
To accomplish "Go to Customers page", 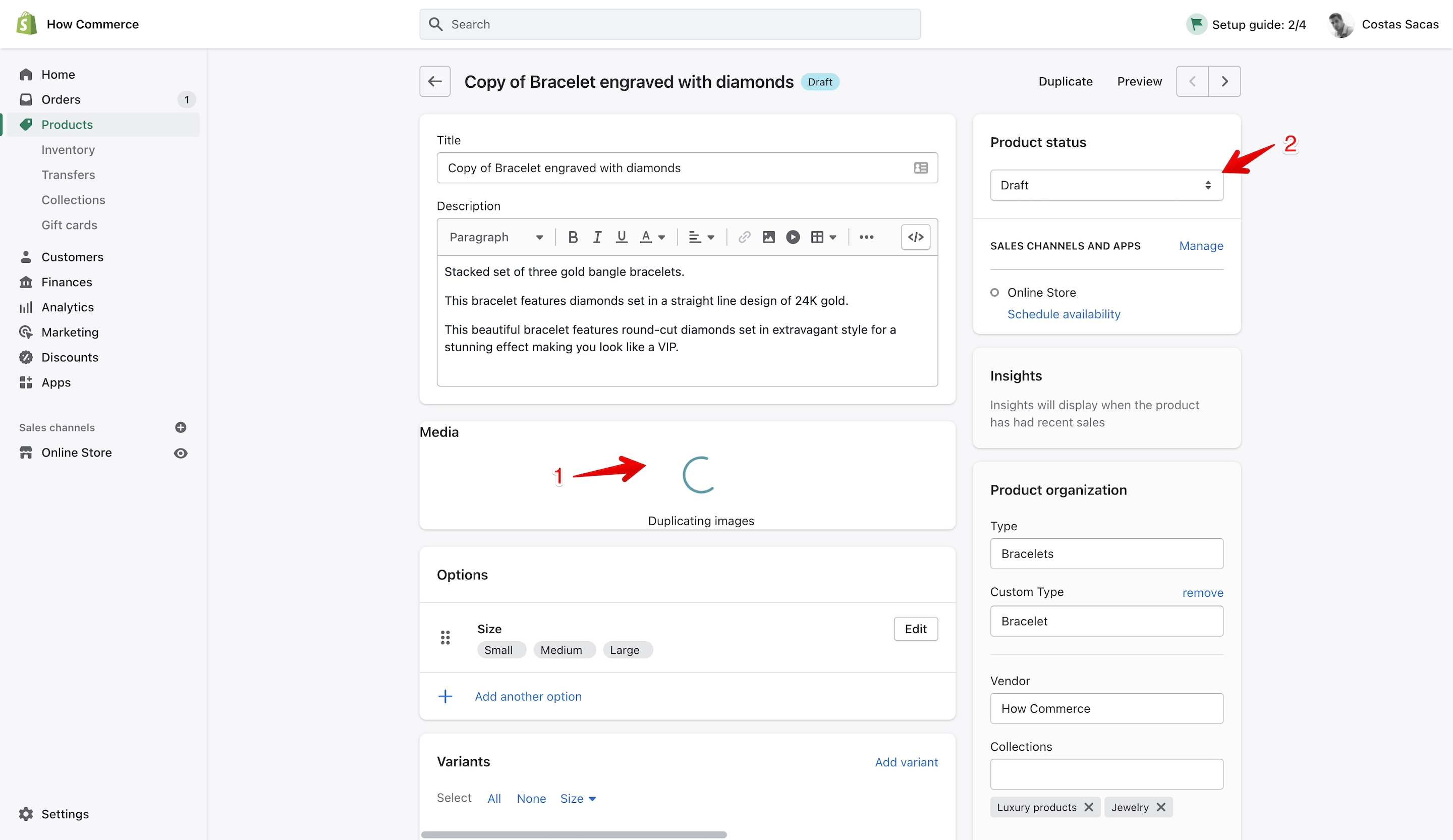I will click(x=72, y=257).
